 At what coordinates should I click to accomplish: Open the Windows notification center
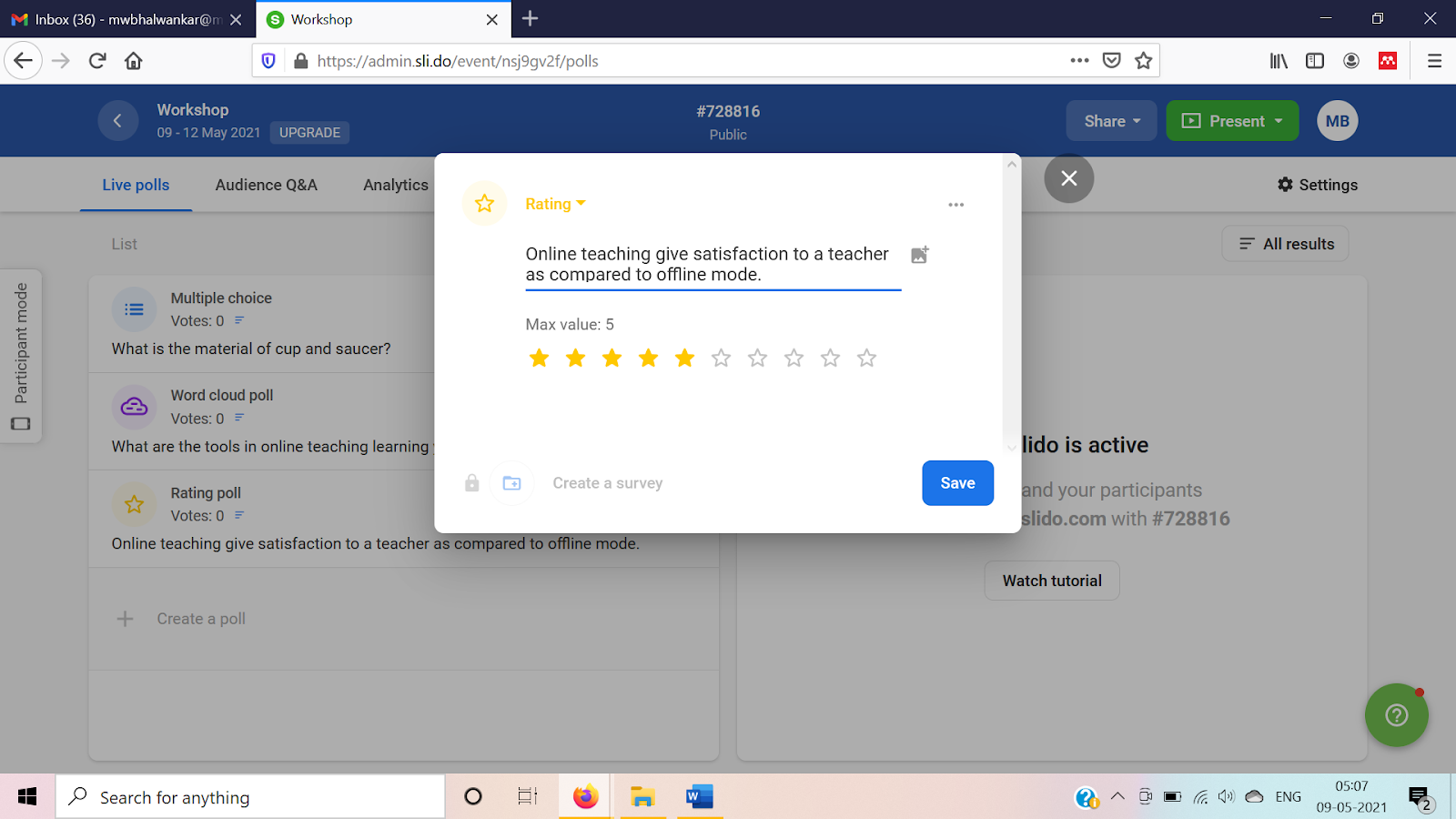click(1421, 798)
